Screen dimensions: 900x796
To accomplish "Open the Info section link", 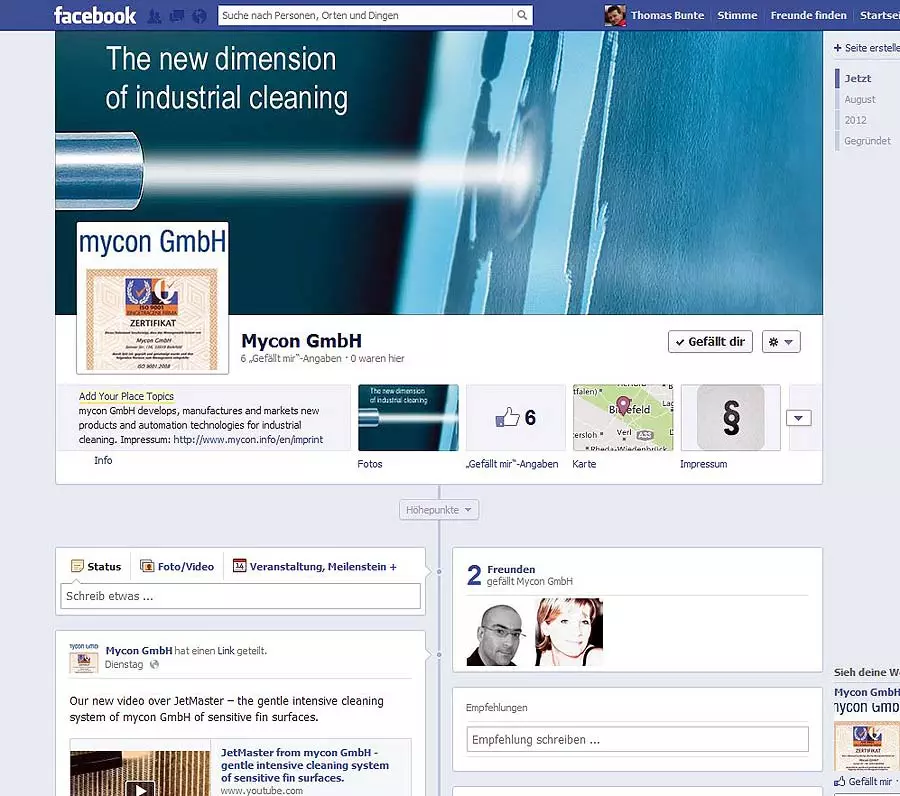I will point(103,460).
